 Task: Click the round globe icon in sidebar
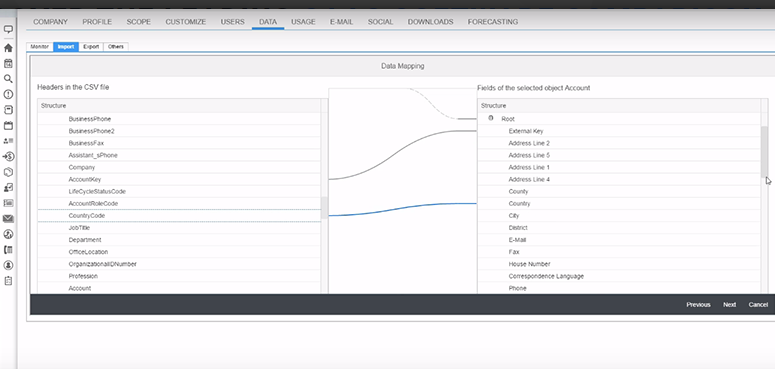(8, 234)
